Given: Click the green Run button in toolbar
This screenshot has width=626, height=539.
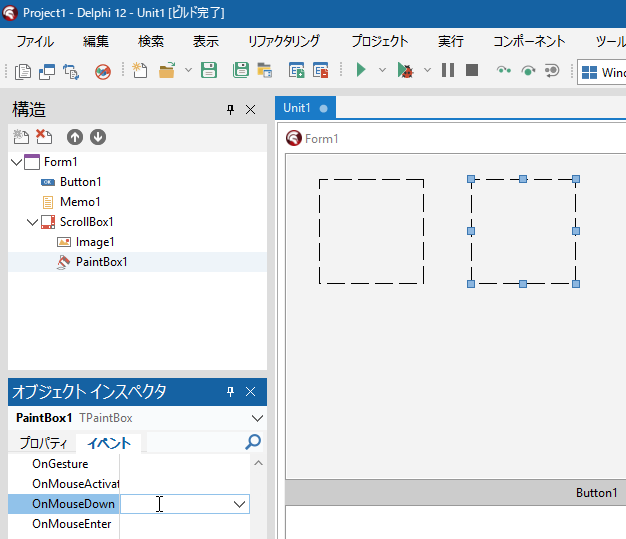Looking at the screenshot, I should coord(361,70).
